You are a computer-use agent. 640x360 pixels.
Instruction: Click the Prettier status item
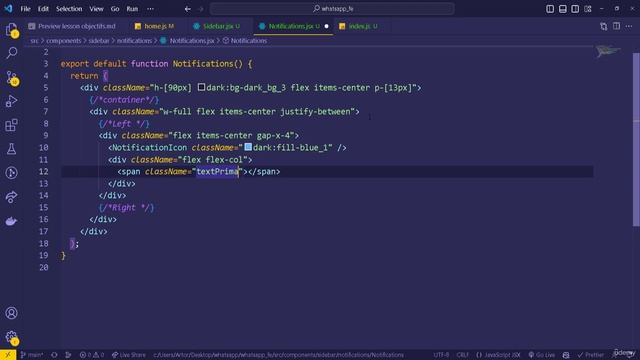point(590,355)
